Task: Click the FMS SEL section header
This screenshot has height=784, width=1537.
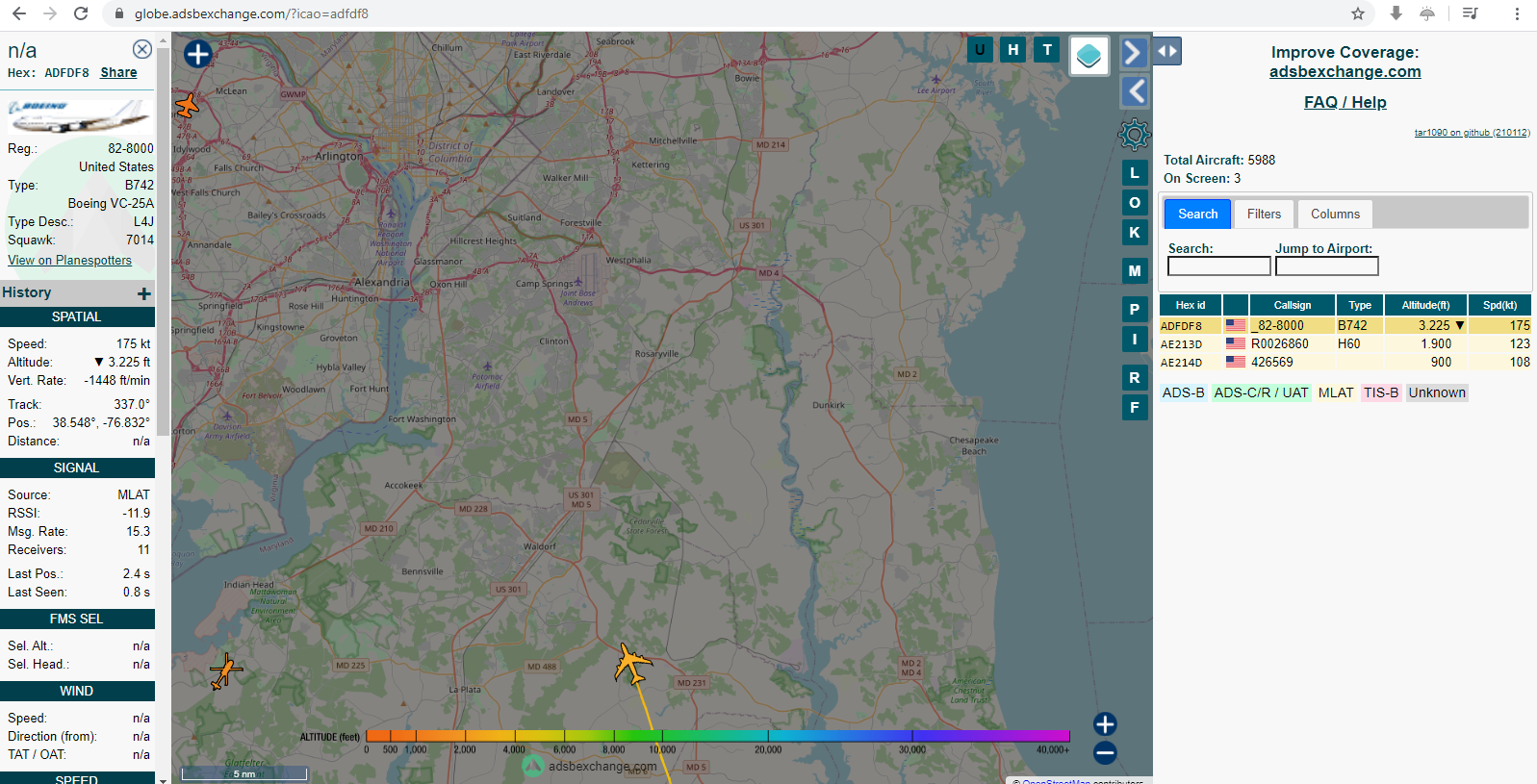Action: [x=77, y=619]
